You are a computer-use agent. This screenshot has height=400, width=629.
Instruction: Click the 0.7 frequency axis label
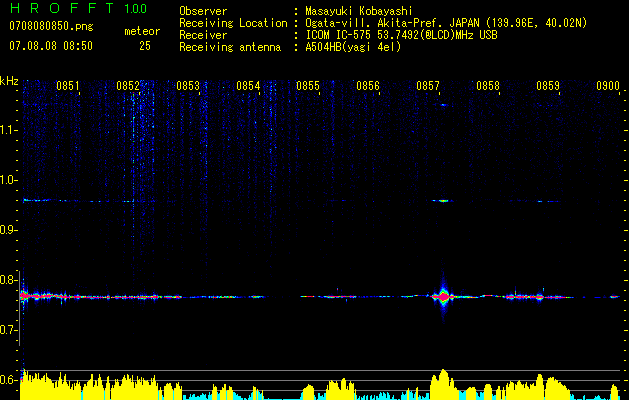point(8,330)
